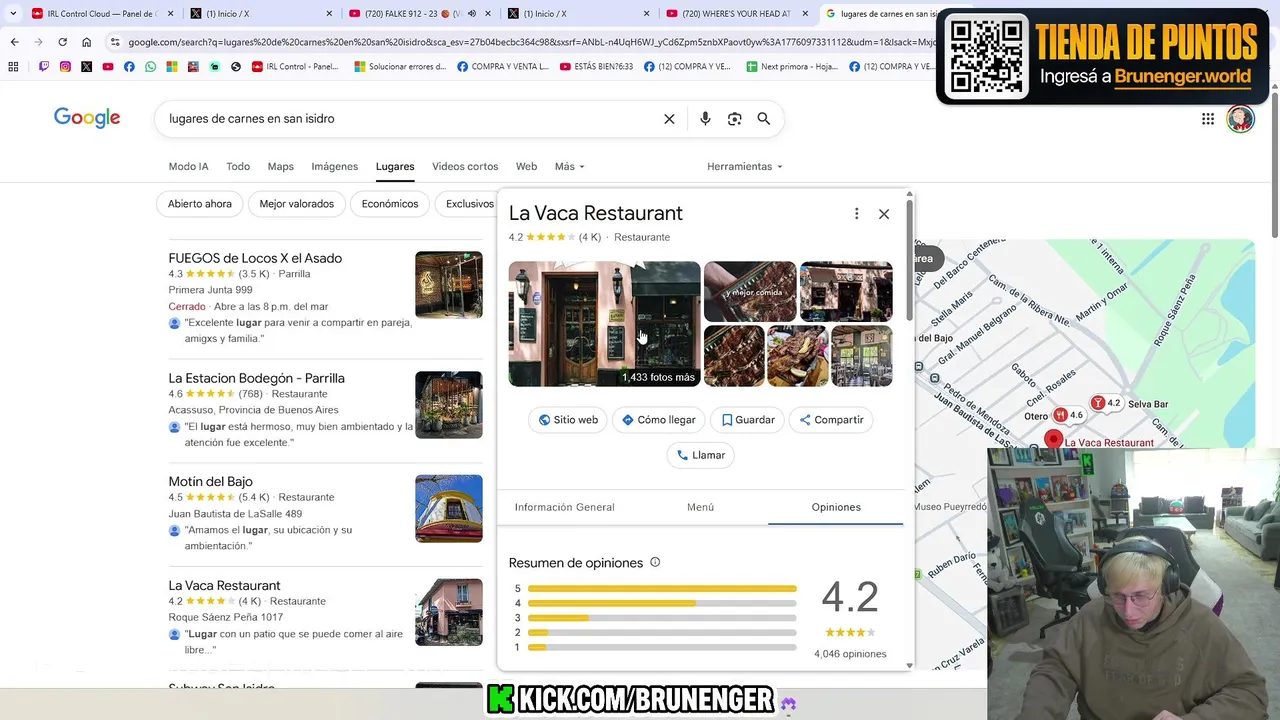Click the 3-star rating bar

(x=662, y=618)
